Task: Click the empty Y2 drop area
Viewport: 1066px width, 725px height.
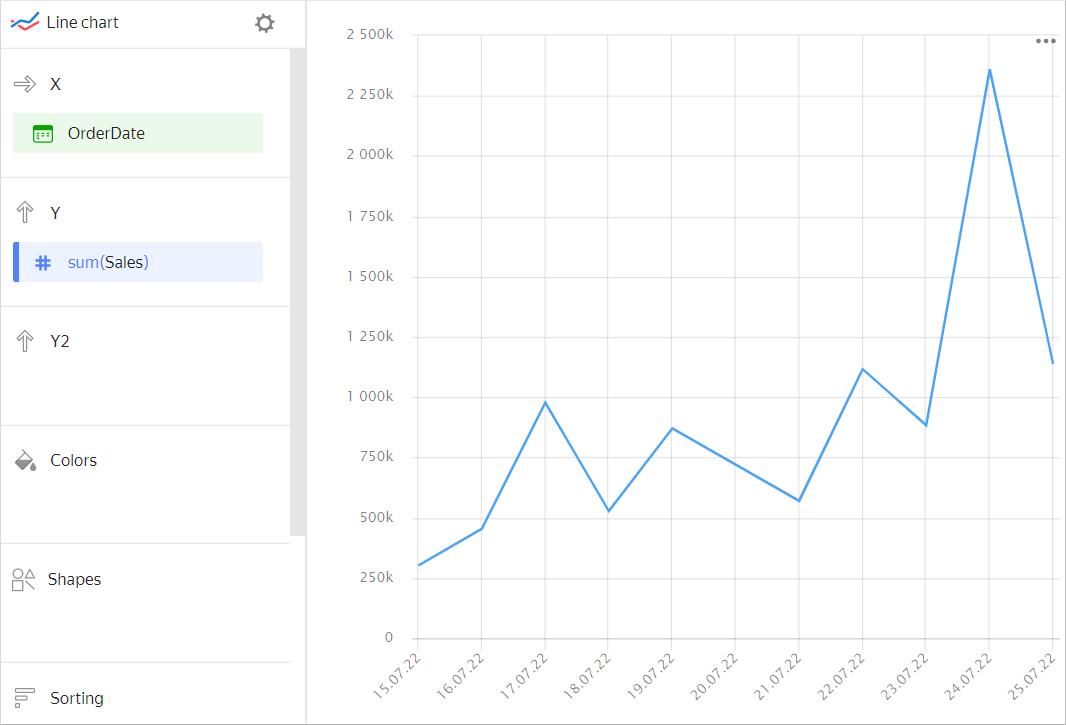Action: [145, 390]
